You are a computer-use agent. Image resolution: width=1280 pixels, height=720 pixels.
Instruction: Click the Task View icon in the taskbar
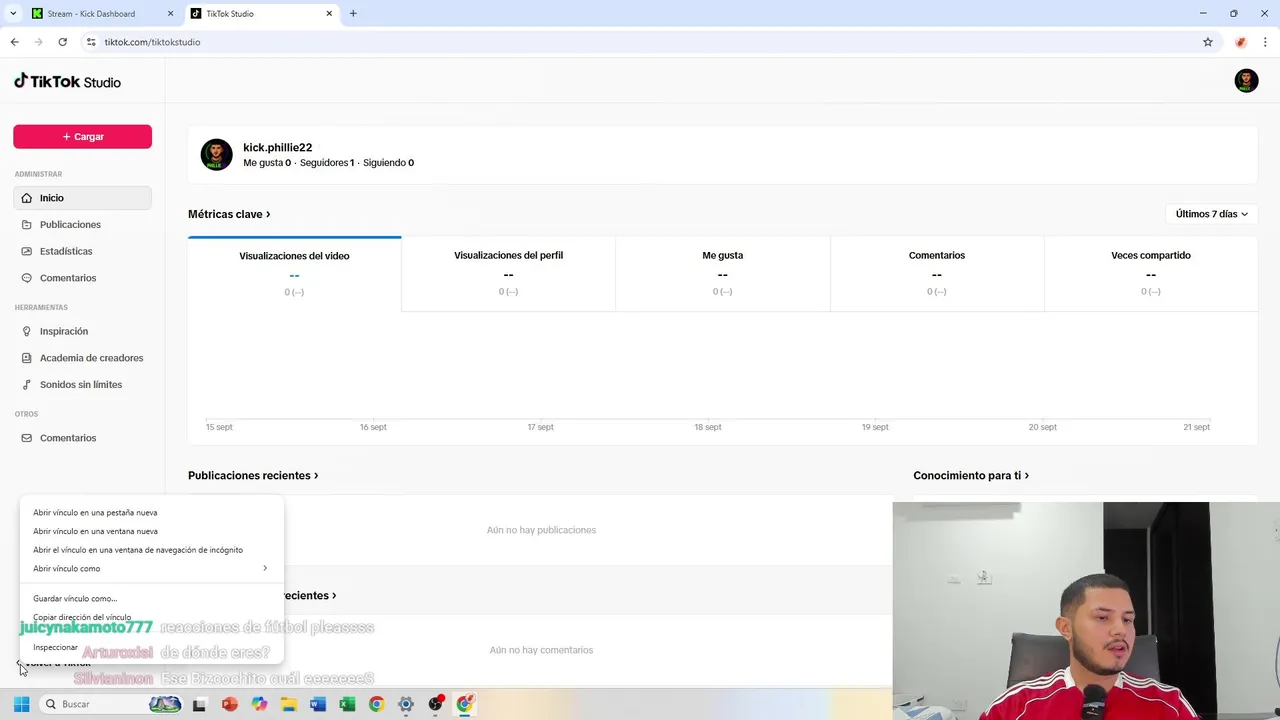point(199,704)
